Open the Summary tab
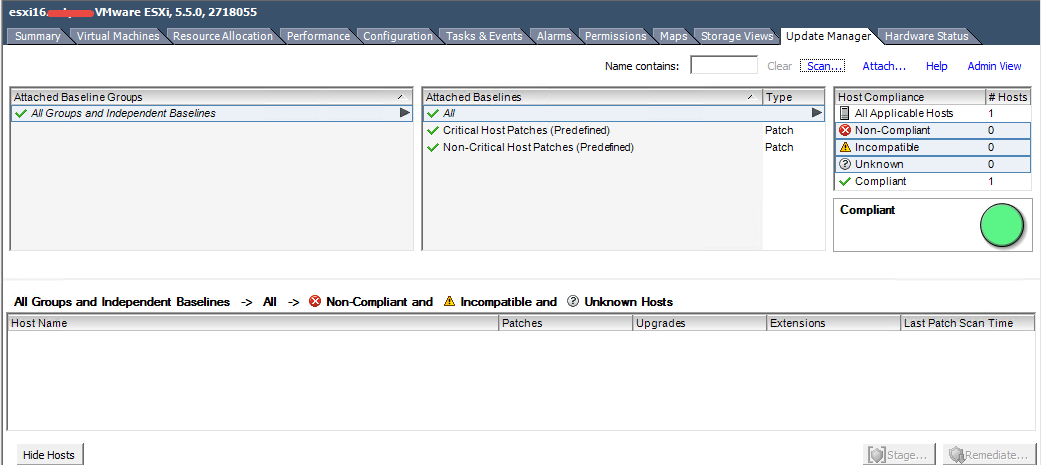Viewport: 1041px width, 465px height. click(x=37, y=36)
